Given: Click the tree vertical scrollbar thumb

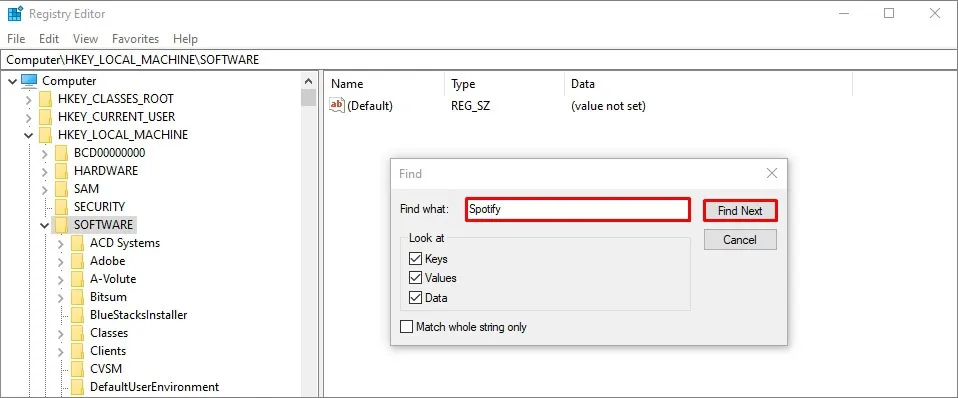Looking at the screenshot, I should click(x=309, y=97).
